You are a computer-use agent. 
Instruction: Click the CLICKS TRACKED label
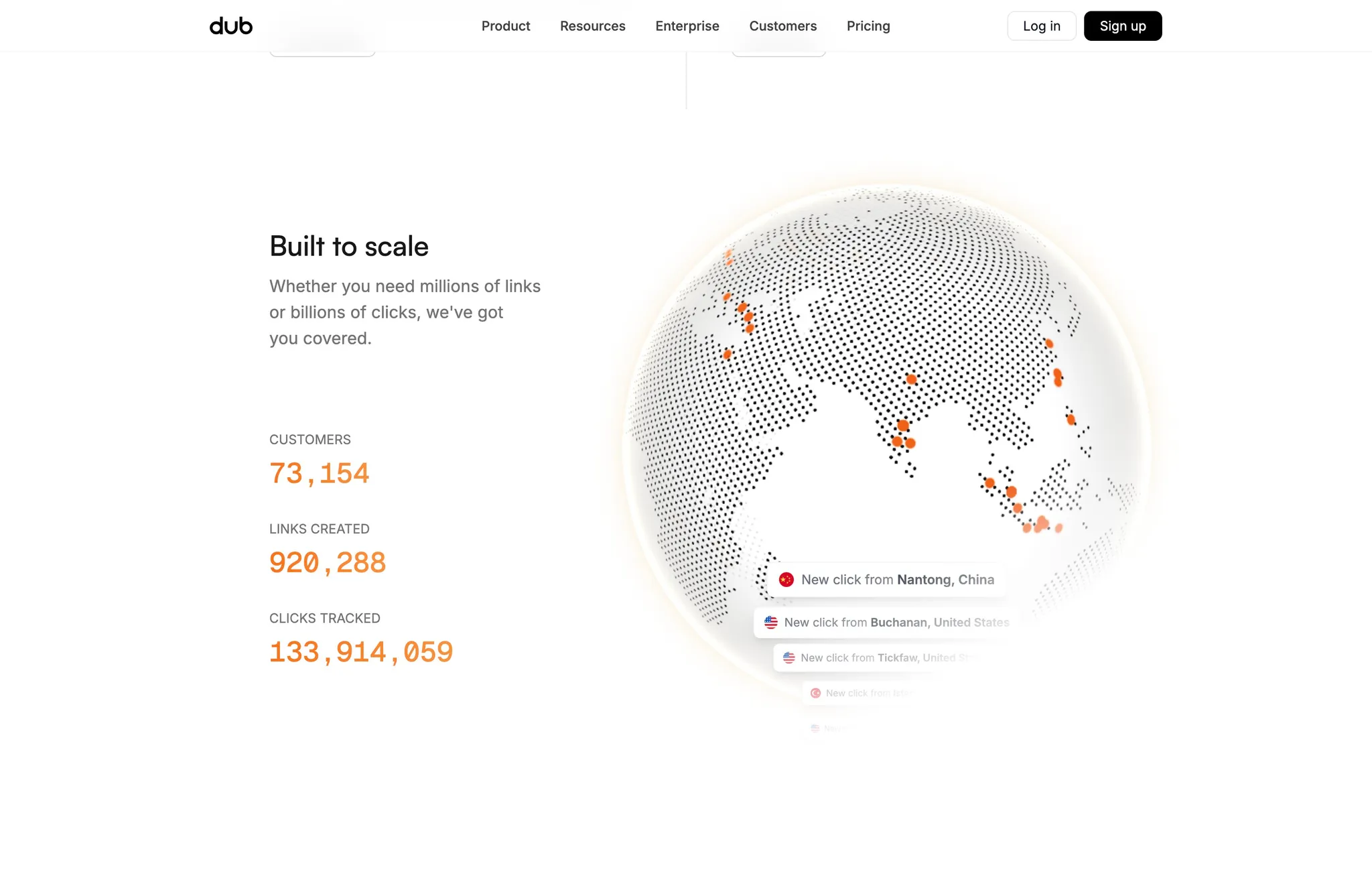325,618
